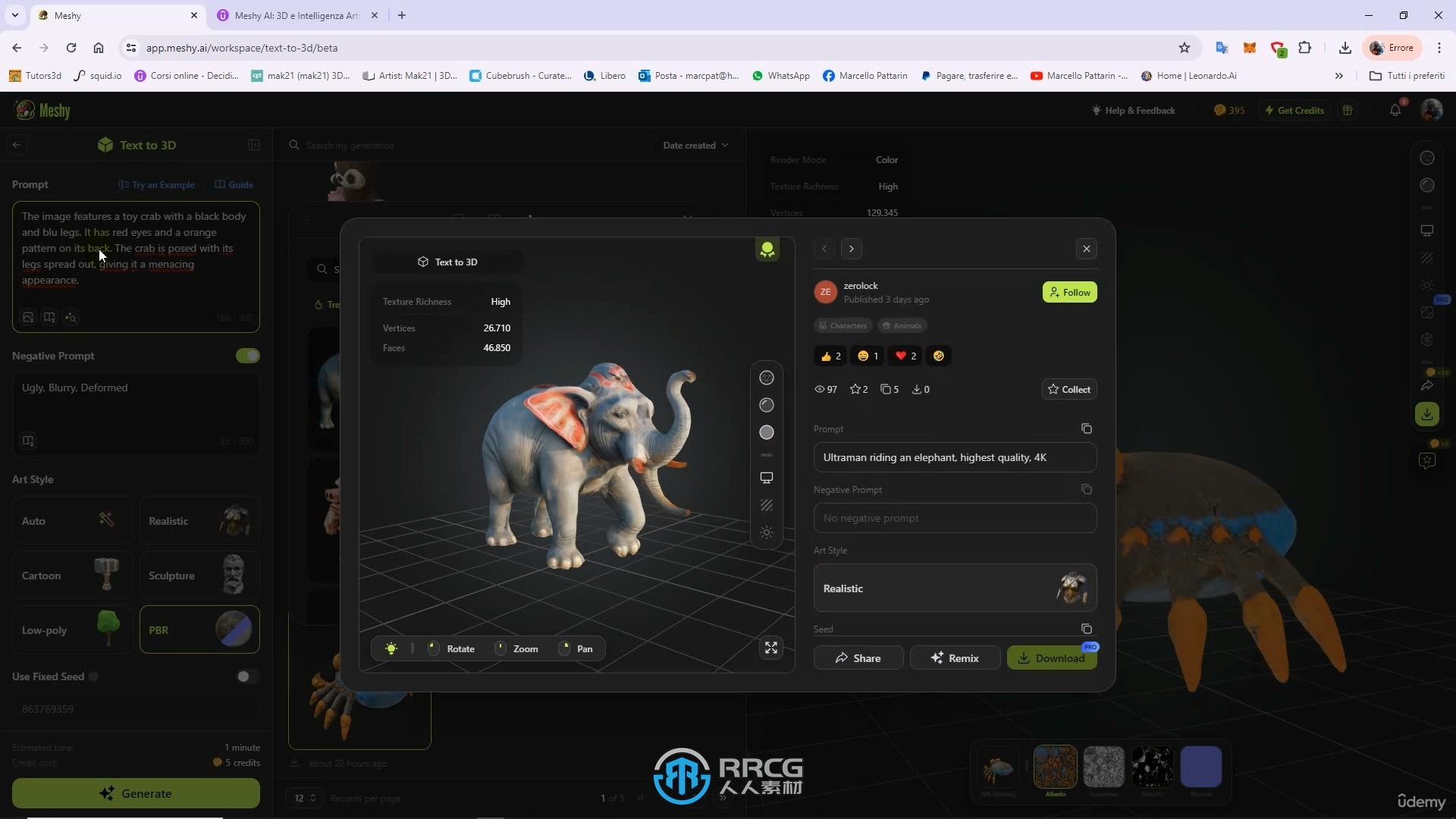The height and width of the screenshot is (819, 1456).
Task: Click the Download button for model
Action: pyautogui.click(x=1052, y=658)
